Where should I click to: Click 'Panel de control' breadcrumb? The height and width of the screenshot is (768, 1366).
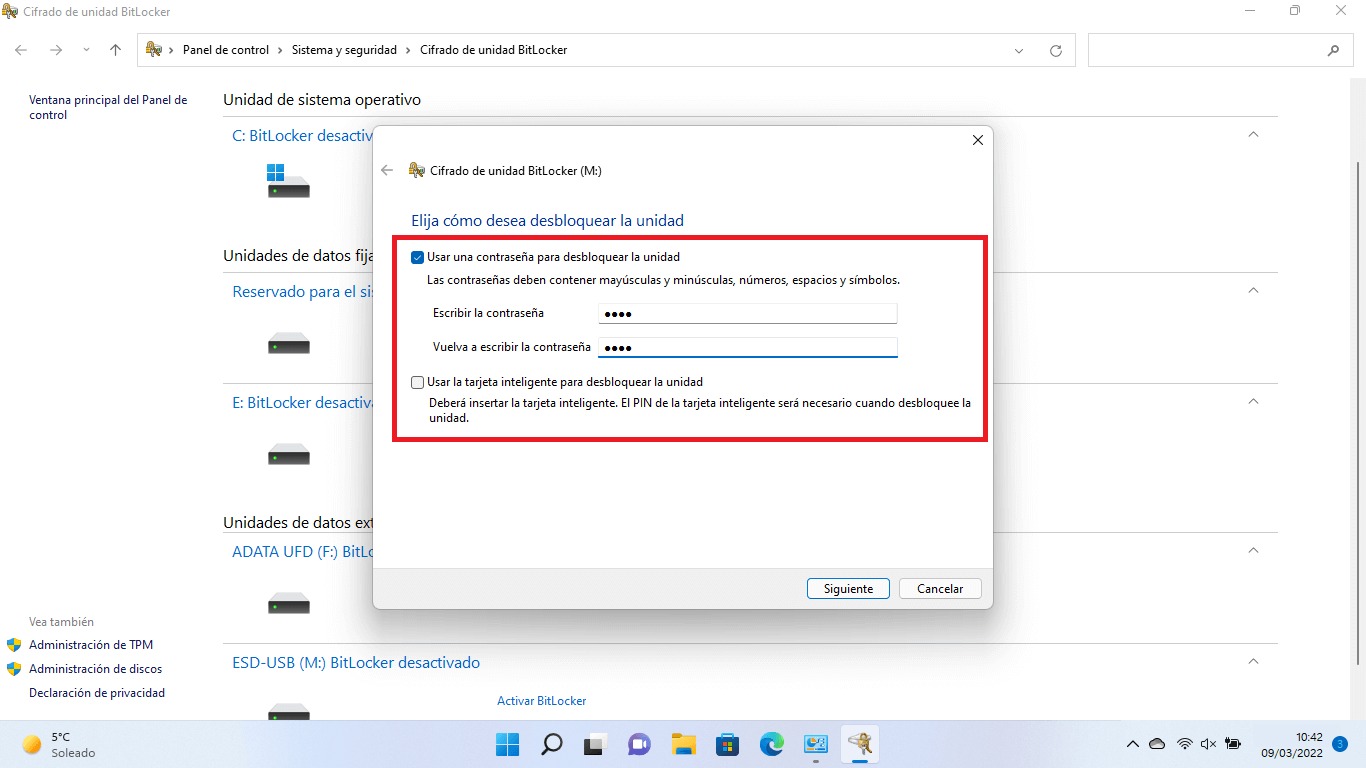pos(225,50)
